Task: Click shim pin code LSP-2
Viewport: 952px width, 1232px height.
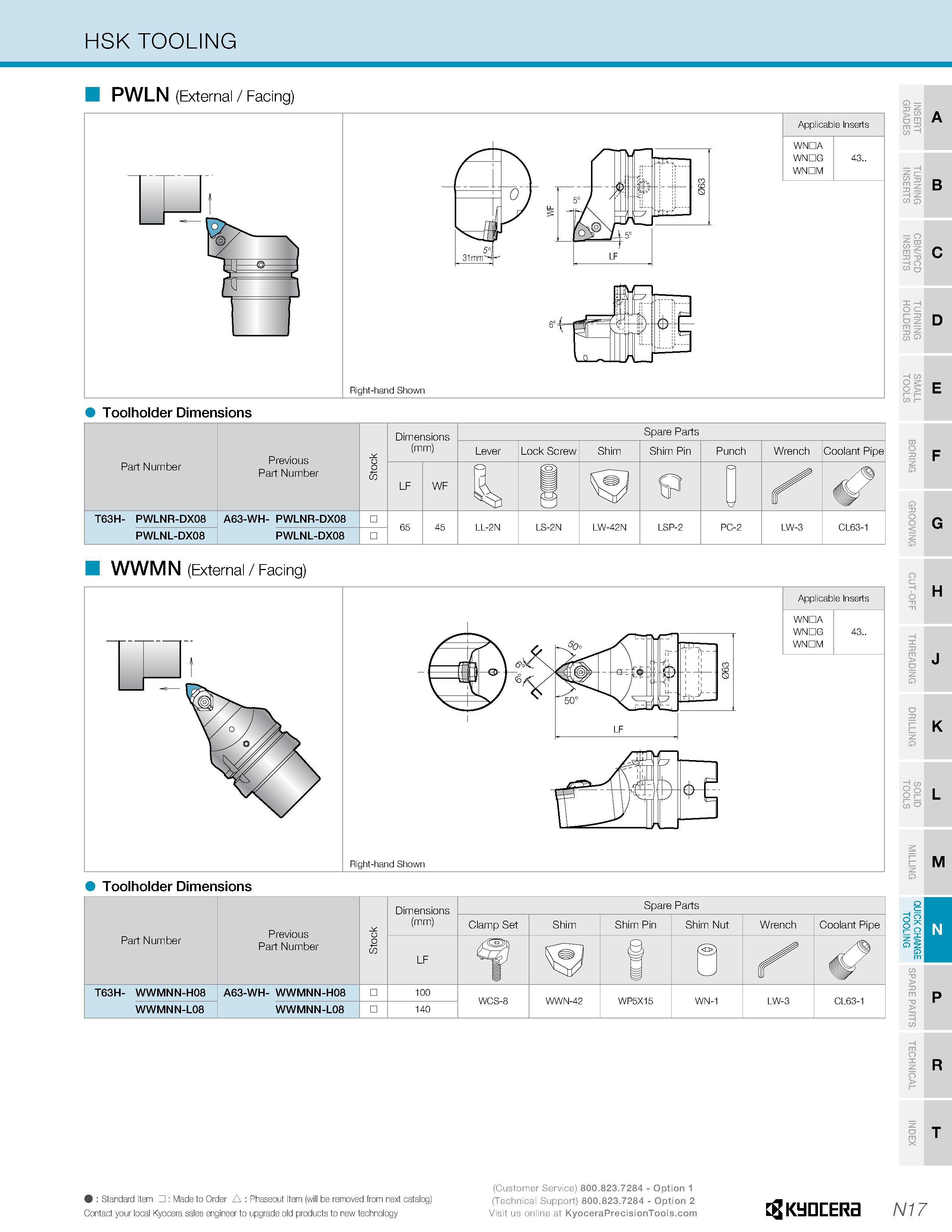Action: pyautogui.click(x=669, y=528)
